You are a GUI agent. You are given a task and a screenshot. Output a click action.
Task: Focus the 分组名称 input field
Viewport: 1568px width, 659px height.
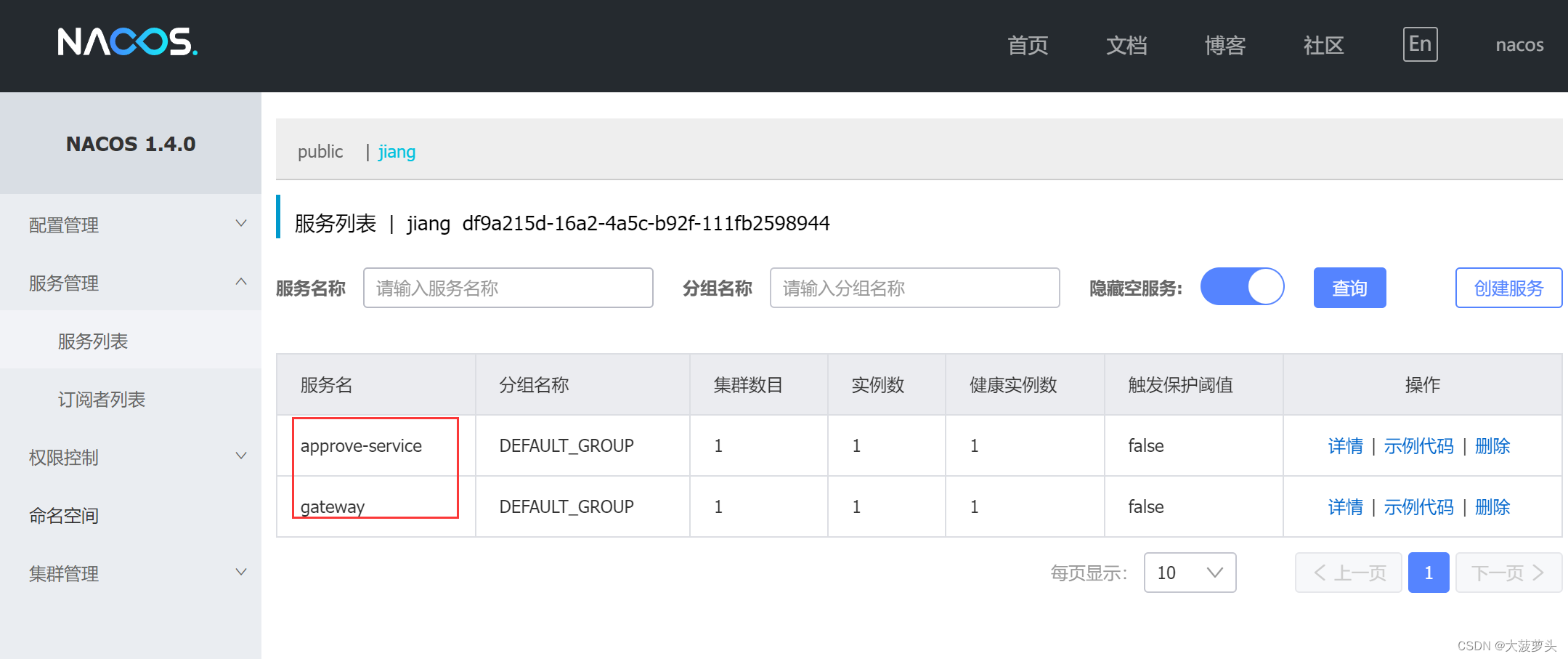point(915,288)
